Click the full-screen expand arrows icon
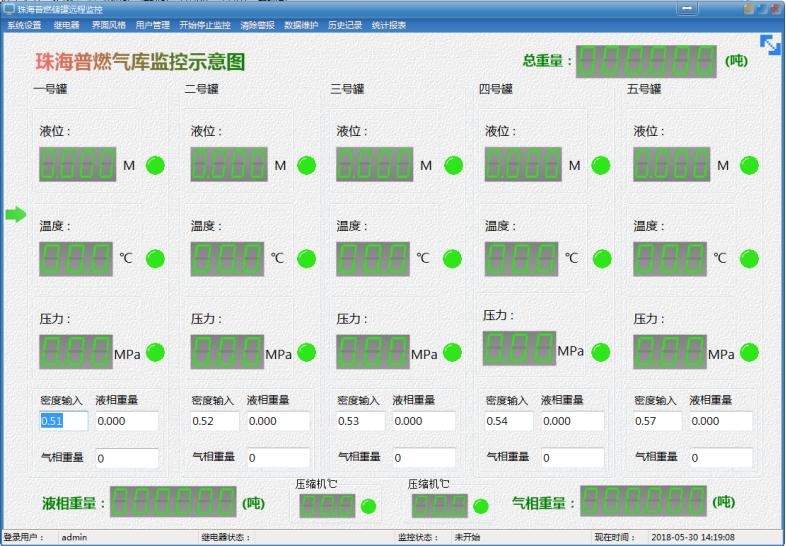The image size is (786, 546). pyautogui.click(x=770, y=45)
